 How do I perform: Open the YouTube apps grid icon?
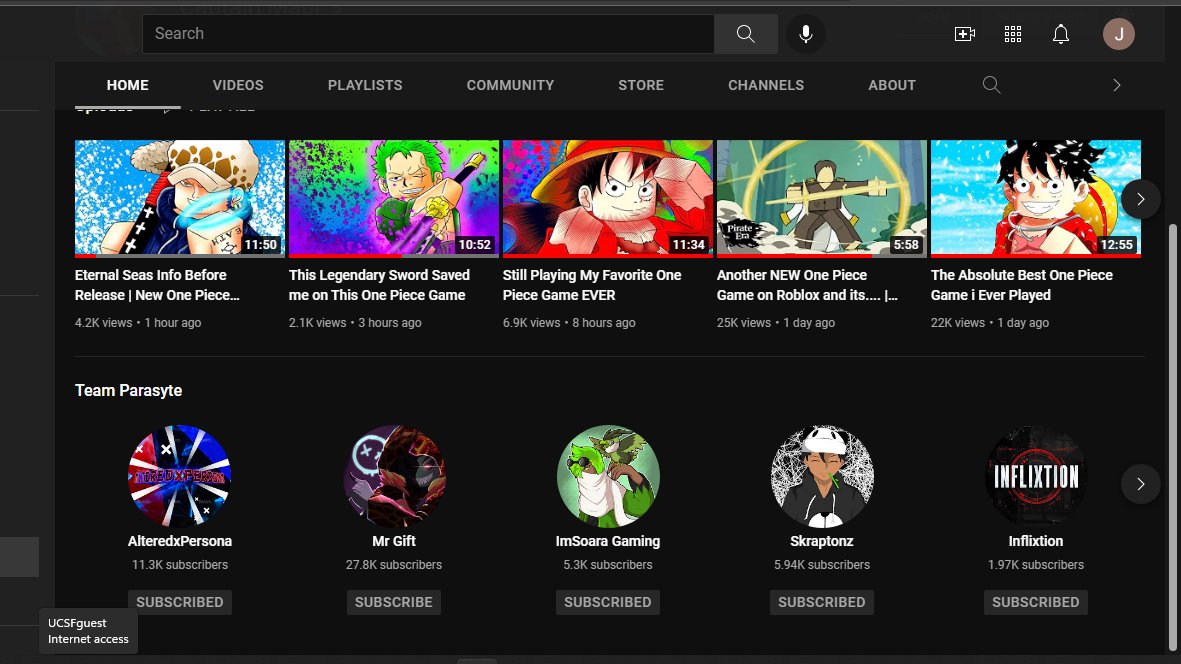coord(1013,34)
